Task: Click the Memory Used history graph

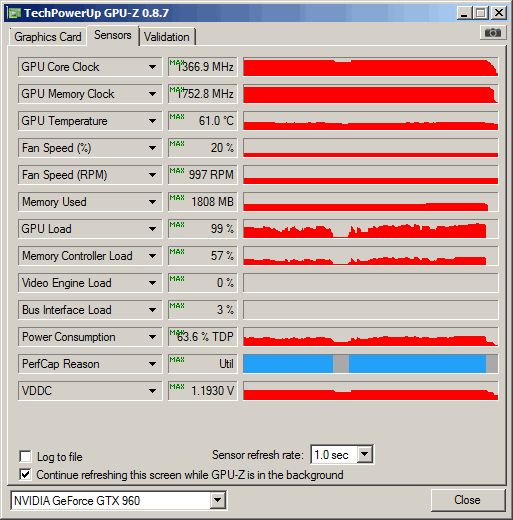Action: (x=371, y=202)
